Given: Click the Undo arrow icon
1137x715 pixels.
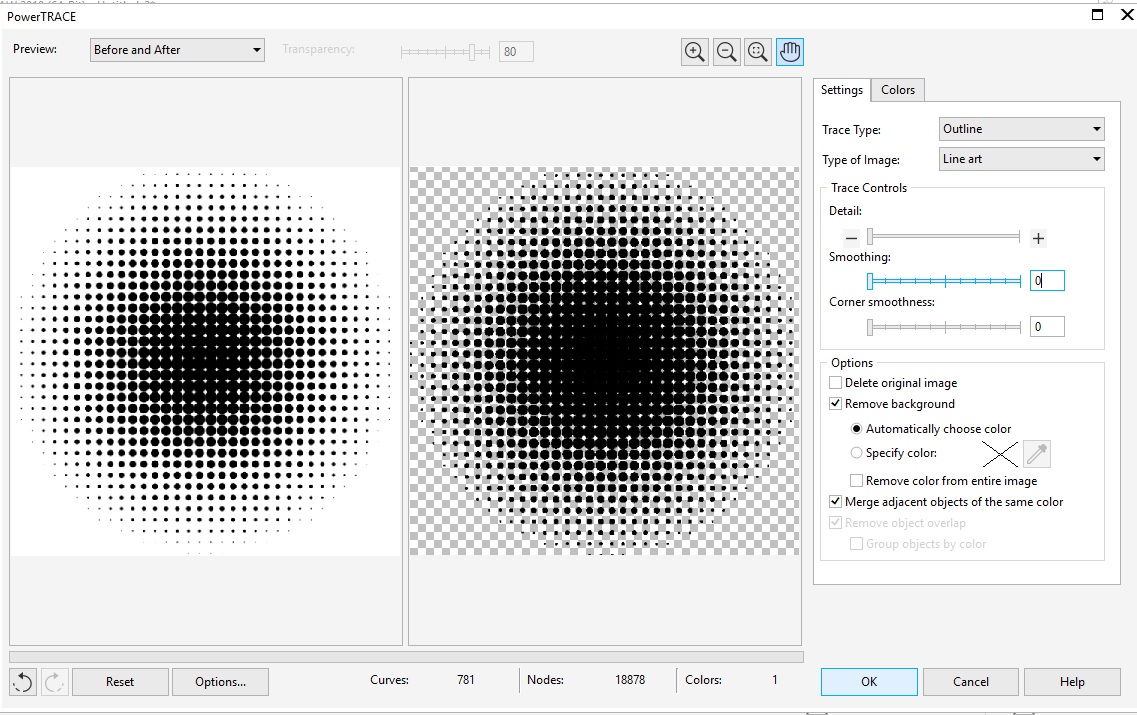Looking at the screenshot, I should [x=21, y=681].
